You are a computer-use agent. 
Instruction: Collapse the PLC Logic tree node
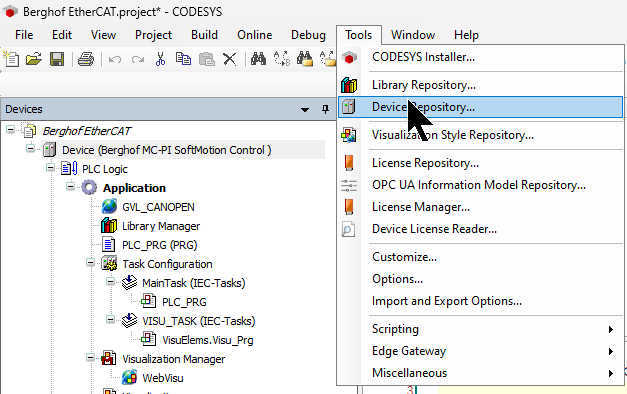coord(50,168)
